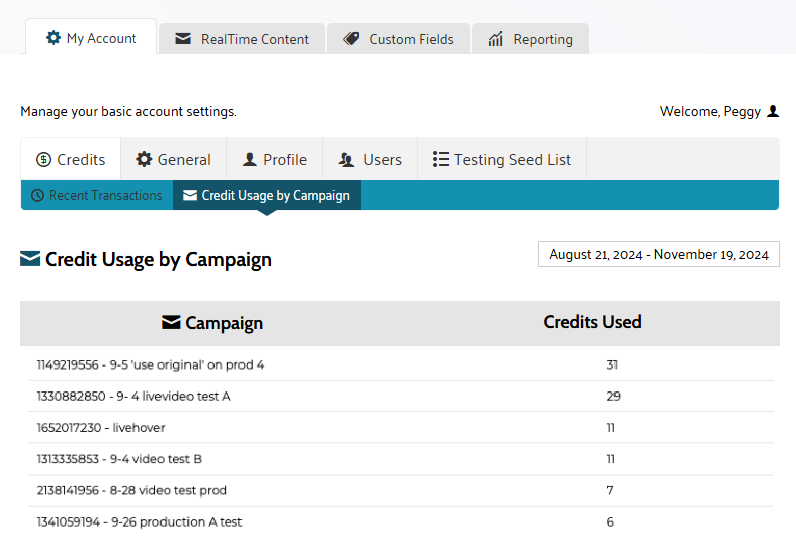Sort by the Campaign column header

(212, 323)
